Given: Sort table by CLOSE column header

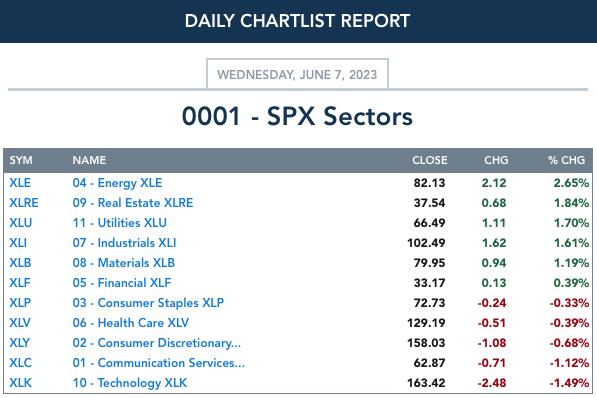Looking at the screenshot, I should [x=429, y=160].
